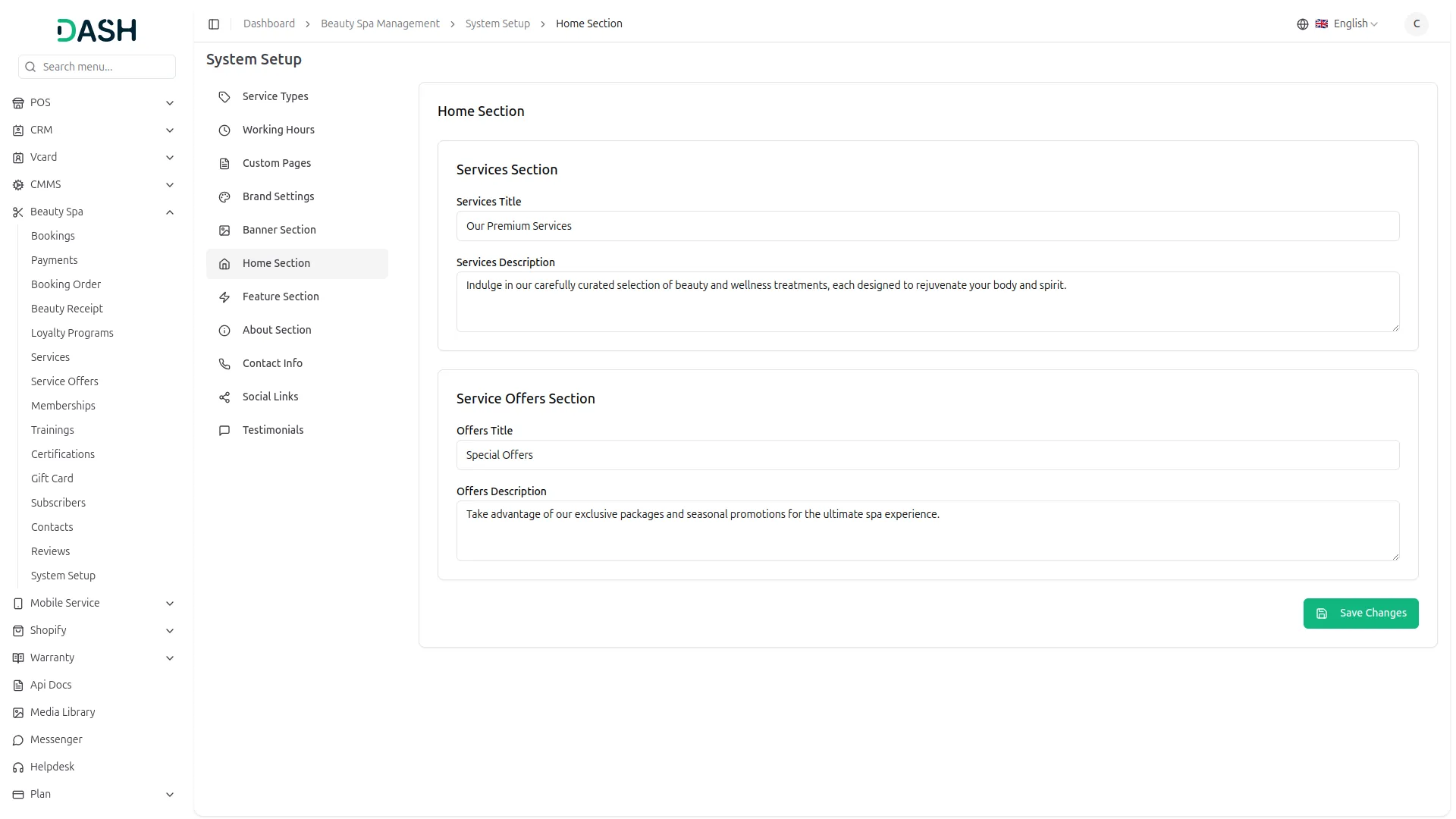
Task: Click the Save Changes button
Action: click(1360, 613)
